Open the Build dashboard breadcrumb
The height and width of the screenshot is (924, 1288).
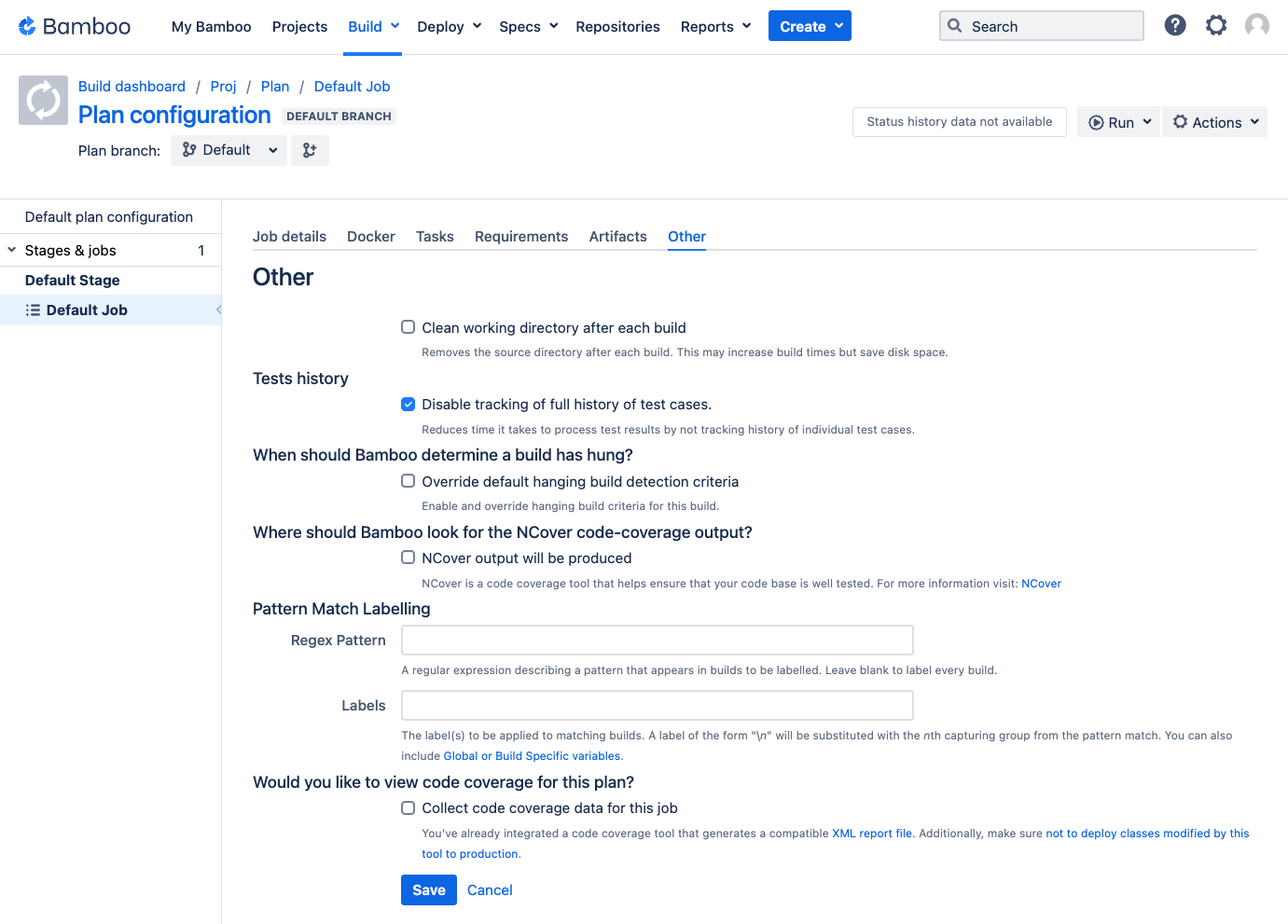click(132, 87)
